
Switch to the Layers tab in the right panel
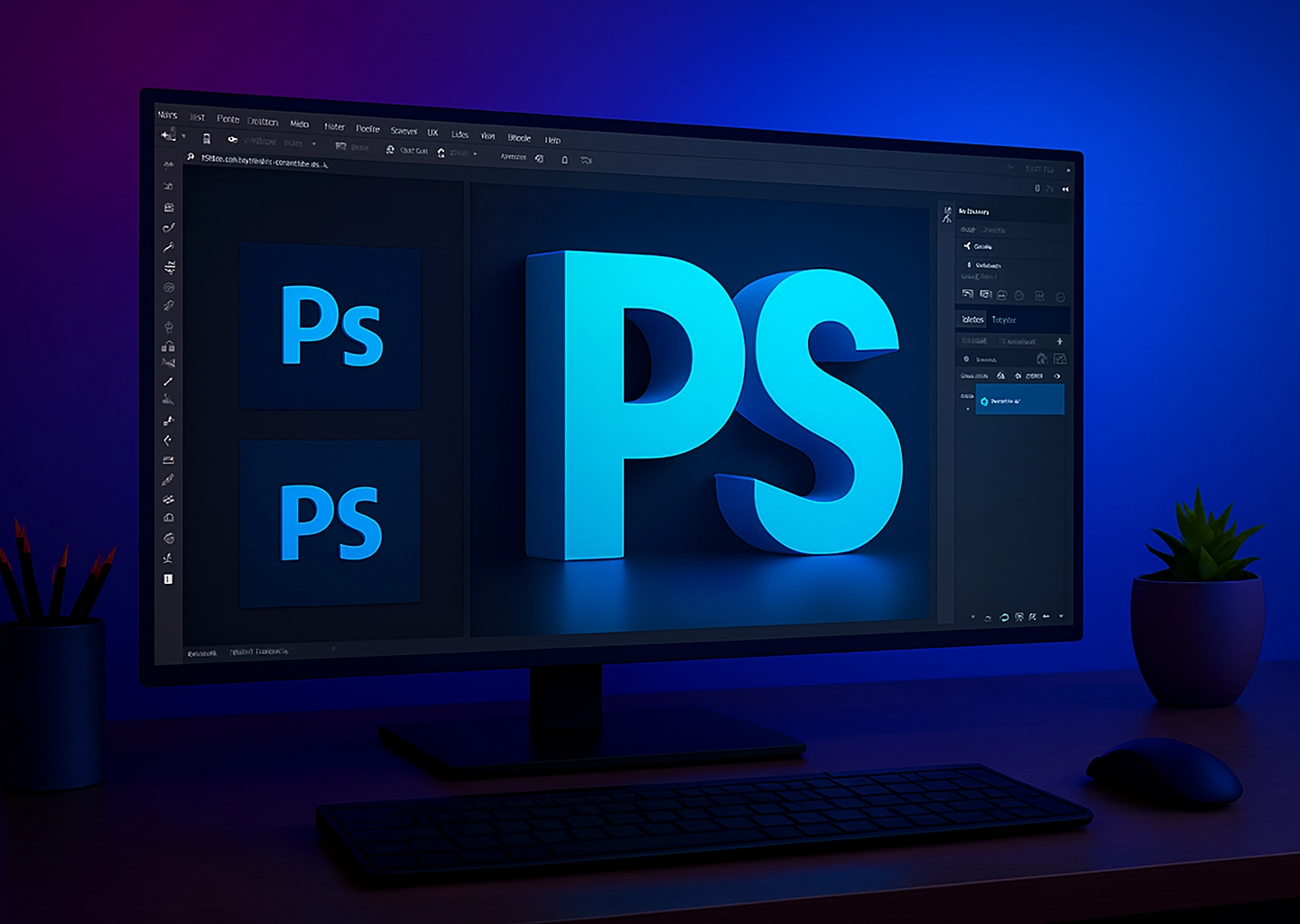tap(970, 320)
